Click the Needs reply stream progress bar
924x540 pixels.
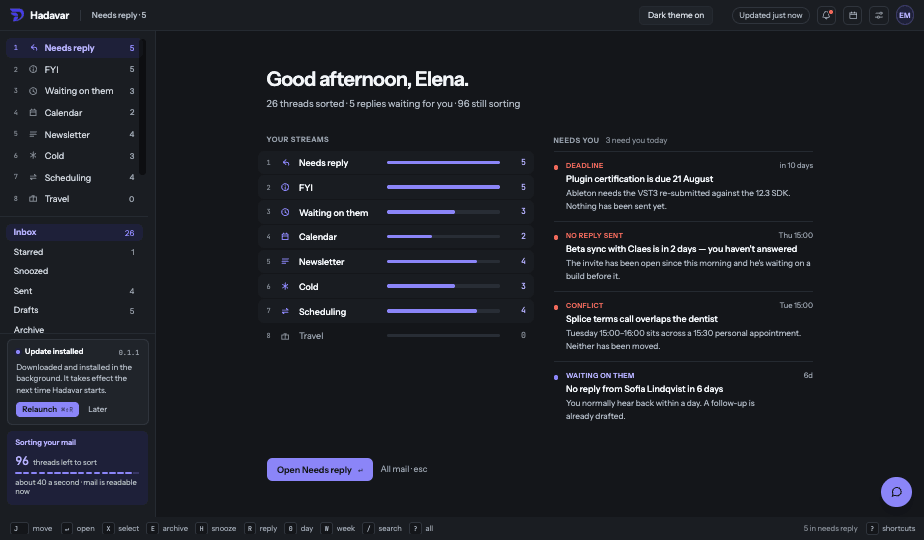click(x=443, y=162)
